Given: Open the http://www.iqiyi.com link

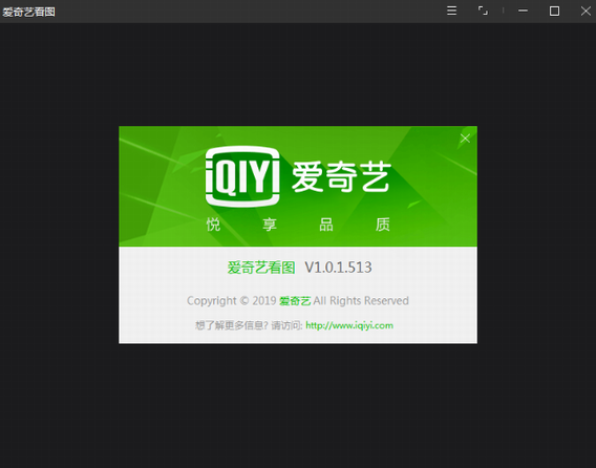Looking at the screenshot, I should (349, 325).
